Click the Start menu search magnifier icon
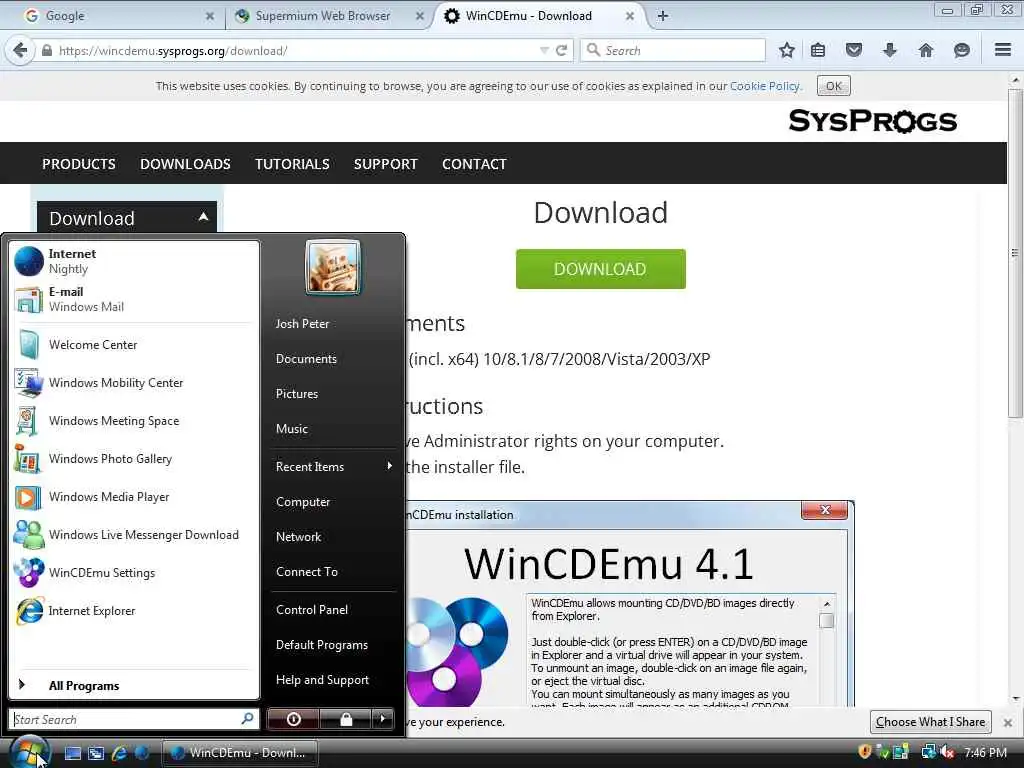This screenshot has height=768, width=1024. tap(248, 718)
